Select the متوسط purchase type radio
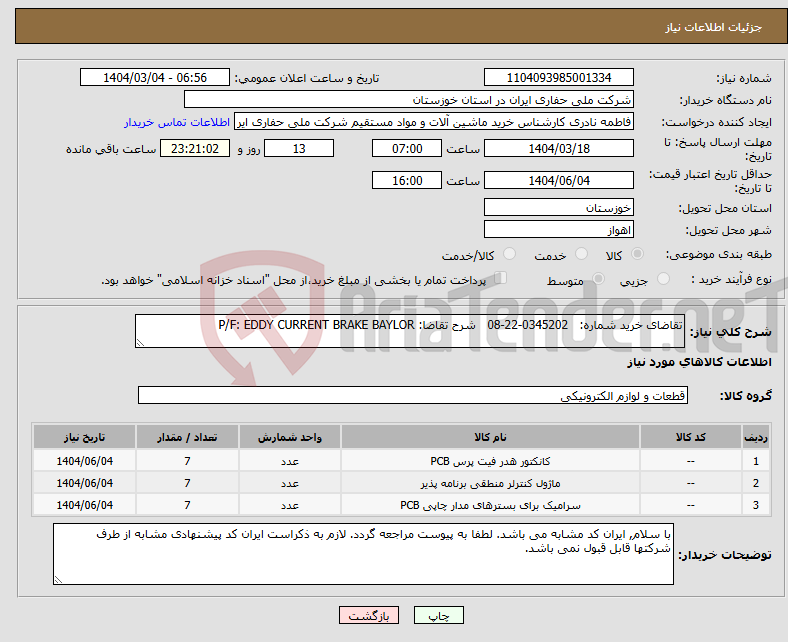Image resolution: width=788 pixels, height=642 pixels. (598, 279)
